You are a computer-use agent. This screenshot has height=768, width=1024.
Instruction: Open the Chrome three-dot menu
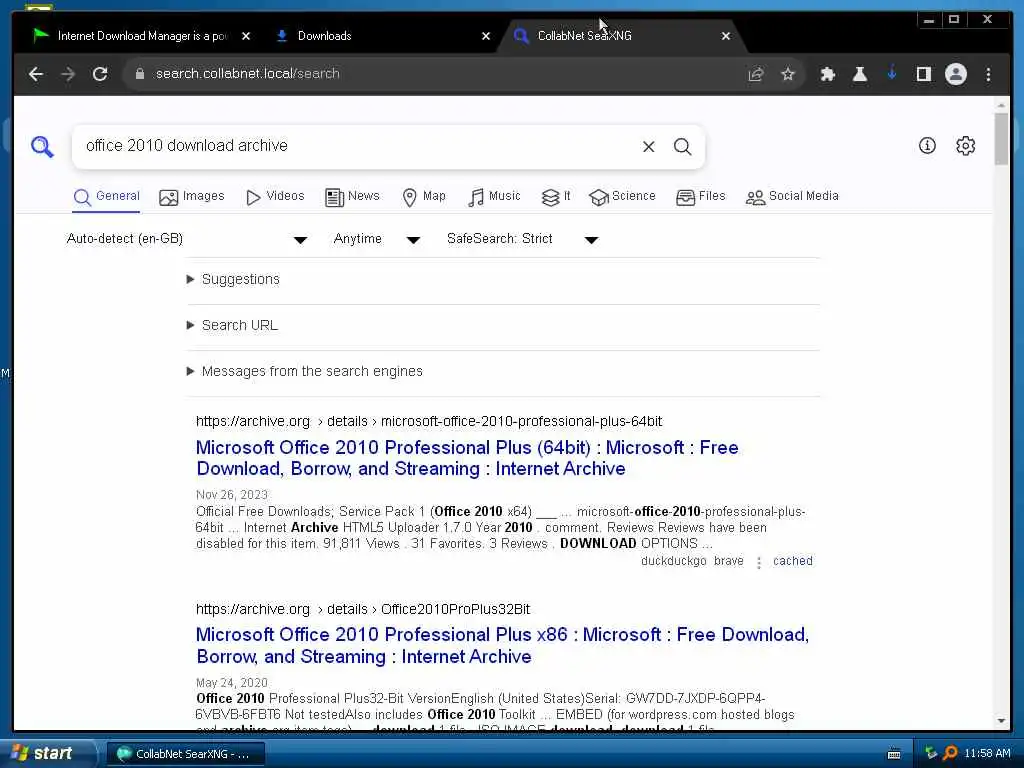pos(988,74)
